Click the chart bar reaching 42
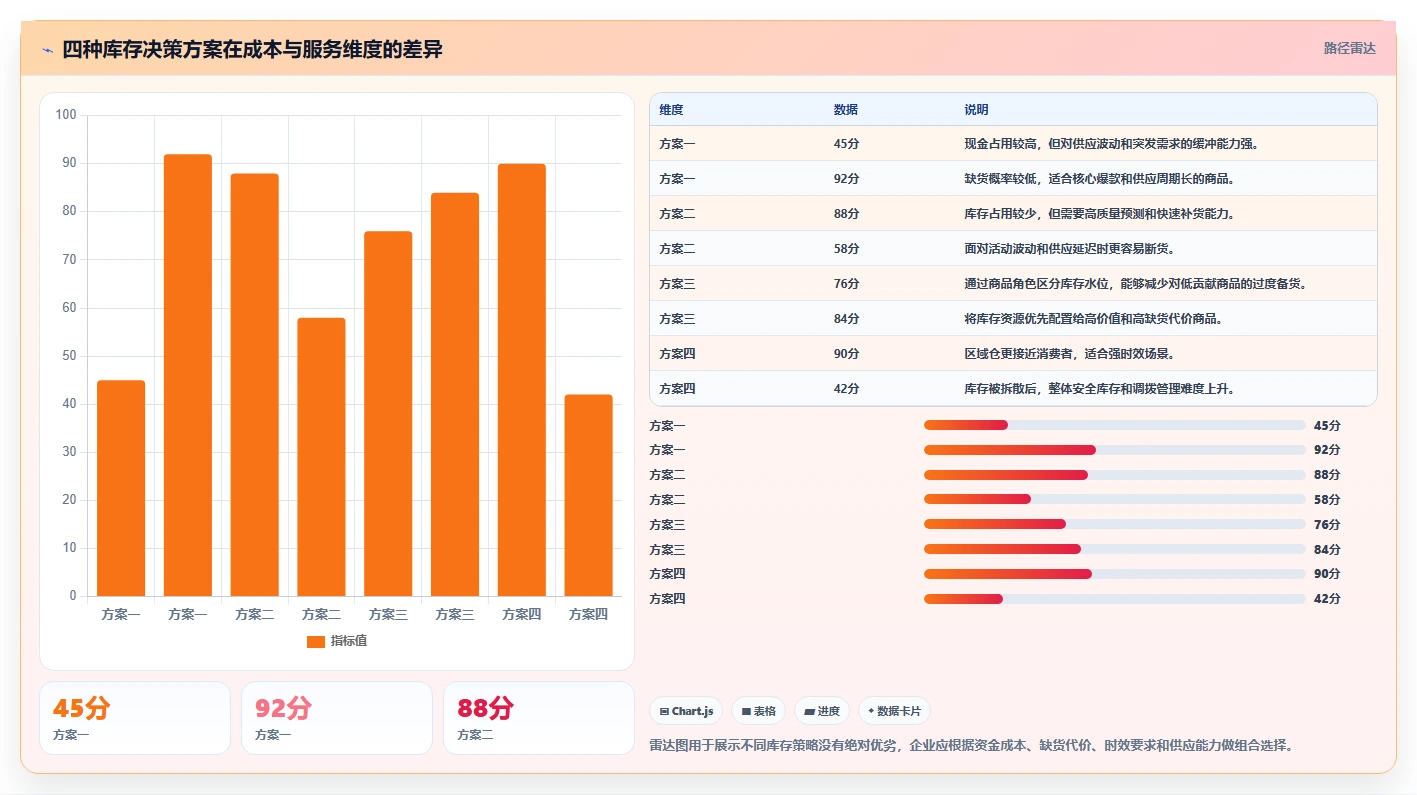The width and height of the screenshot is (1417, 795). [588, 495]
